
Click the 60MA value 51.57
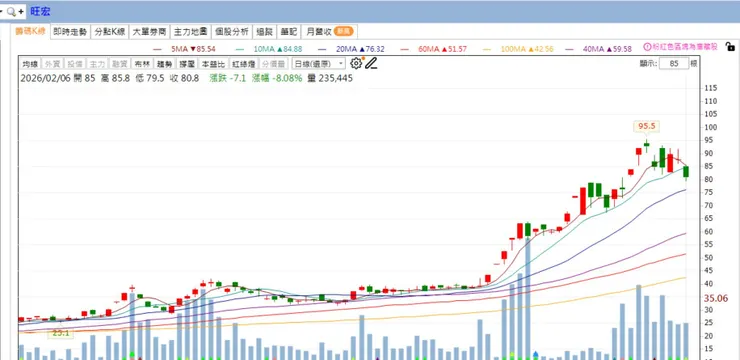pyautogui.click(x=457, y=49)
